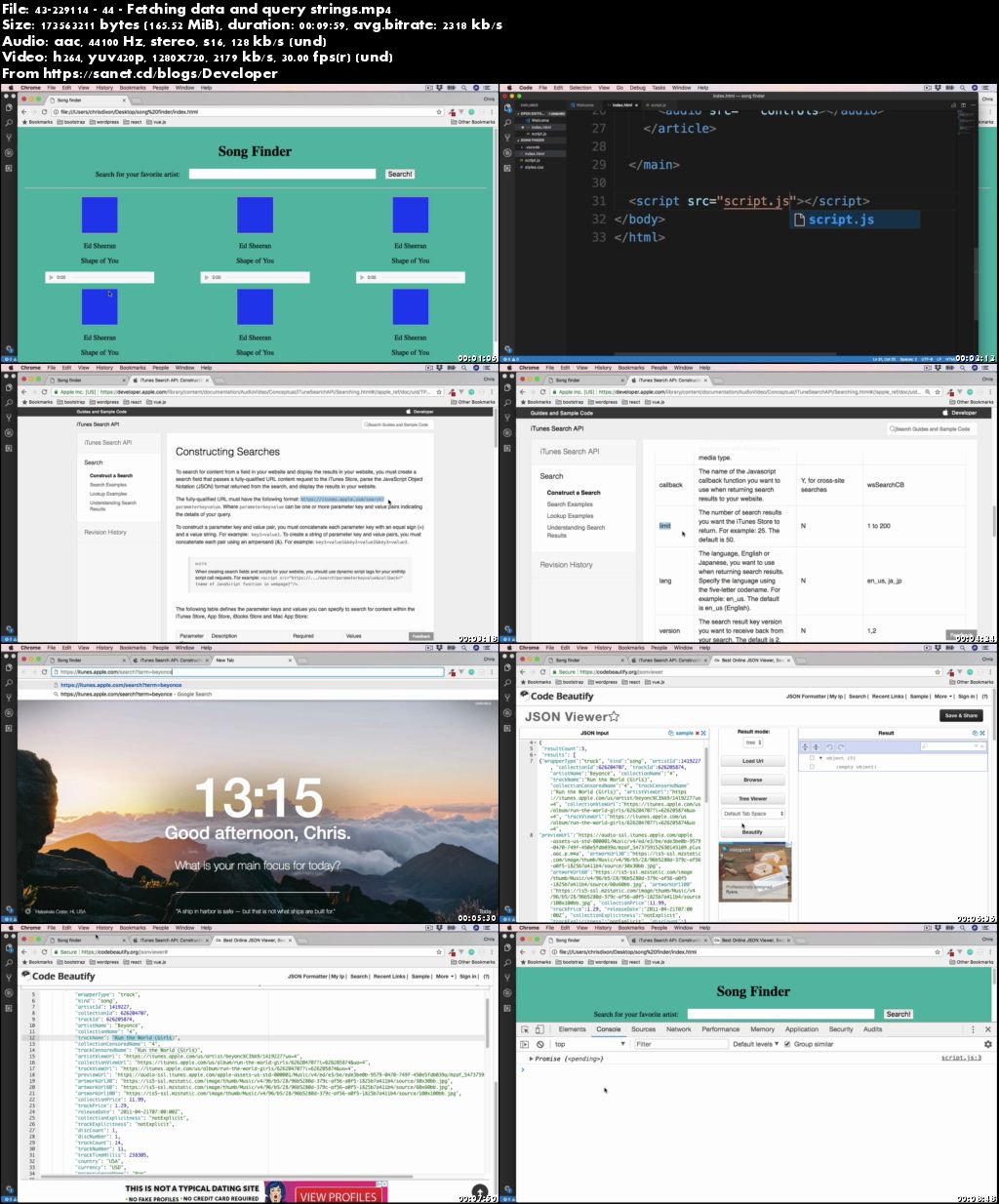Viewport: 999px width, 1204px height.
Task: Click the top-left Ed Sheeran blue album thumbnail
Action: pos(100,215)
